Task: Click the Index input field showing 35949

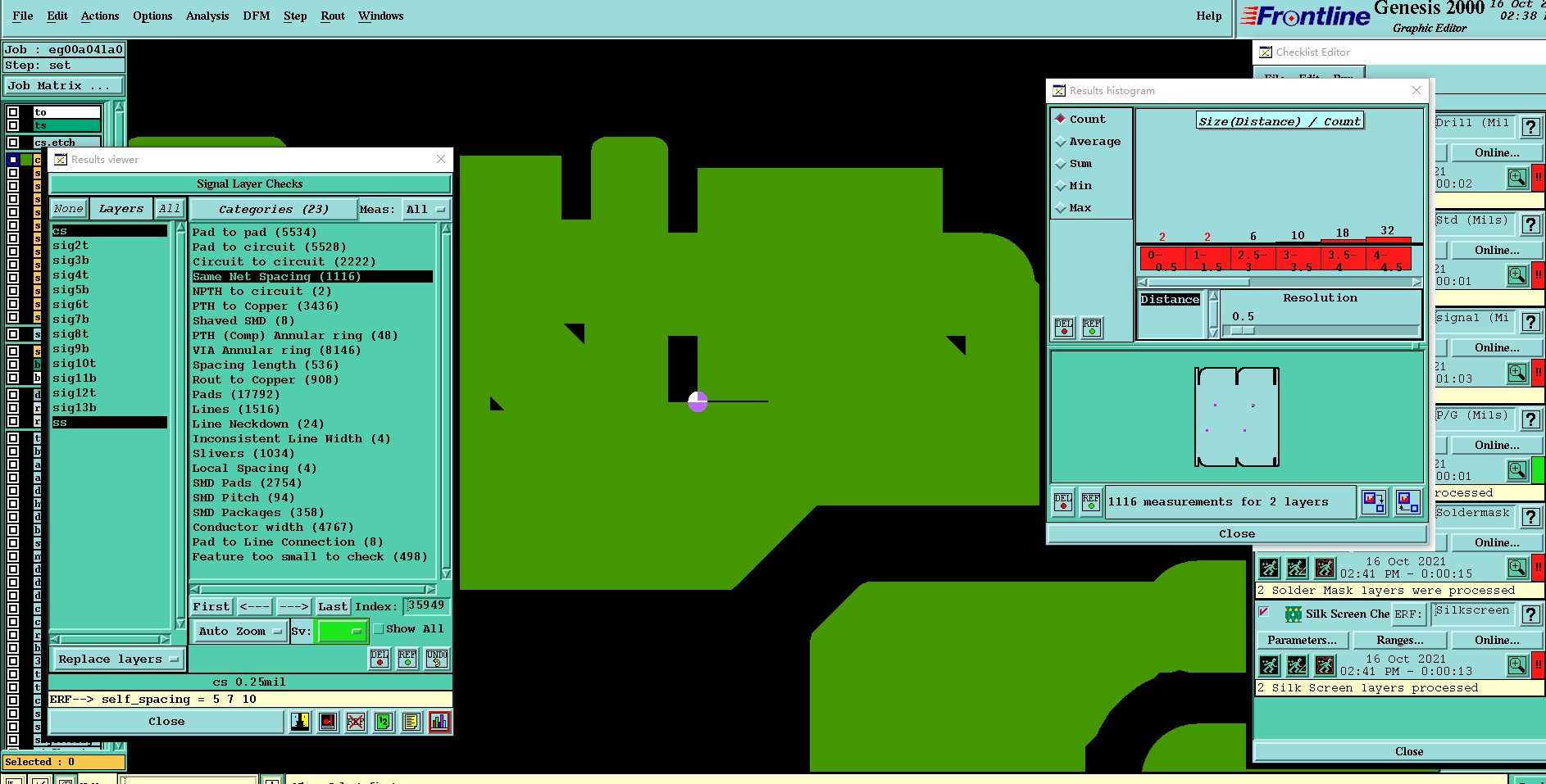Action: [x=426, y=606]
